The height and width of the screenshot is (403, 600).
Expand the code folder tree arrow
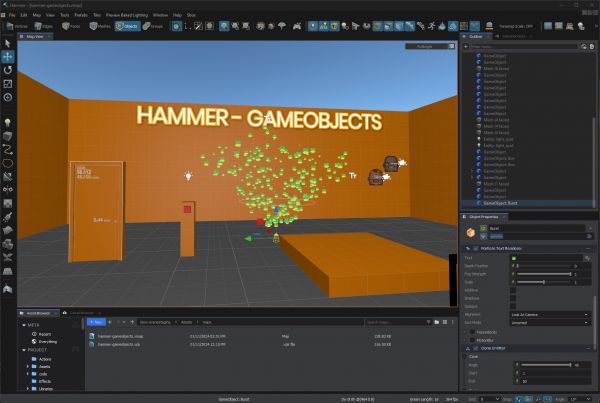click(28, 374)
